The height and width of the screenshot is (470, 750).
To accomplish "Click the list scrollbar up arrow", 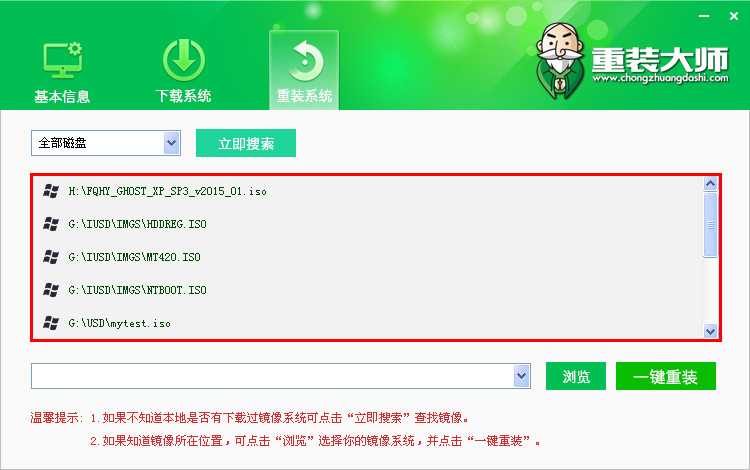I will click(x=710, y=184).
